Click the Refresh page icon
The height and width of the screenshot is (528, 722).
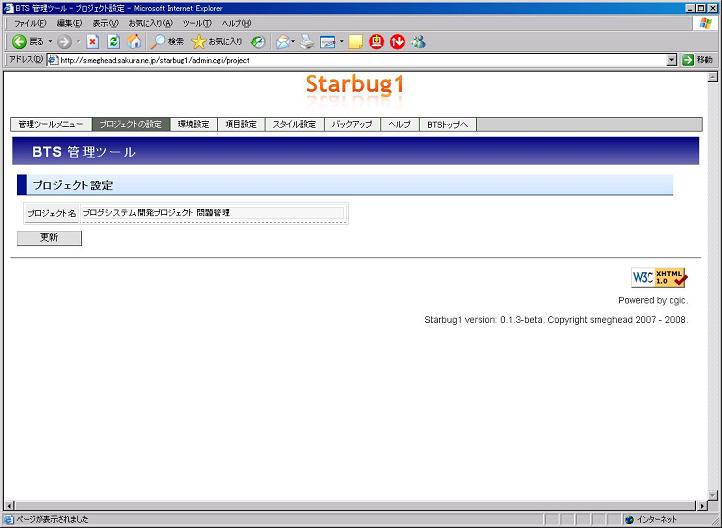(113, 42)
